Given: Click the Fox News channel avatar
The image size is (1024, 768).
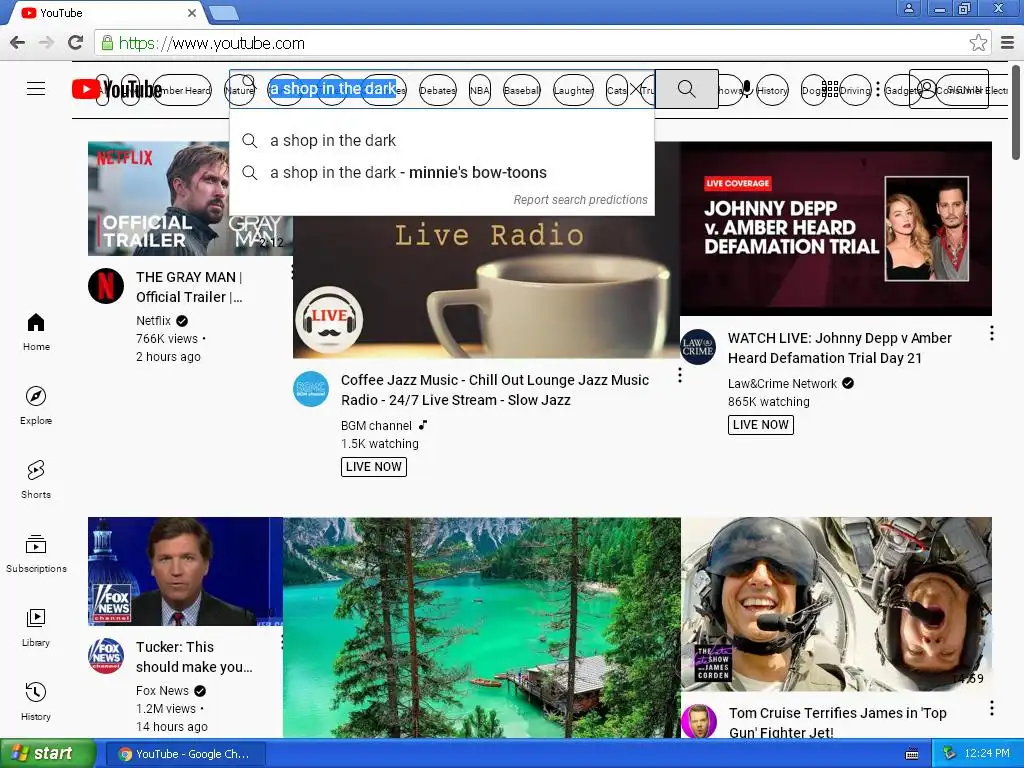Looking at the screenshot, I should pyautogui.click(x=106, y=656).
